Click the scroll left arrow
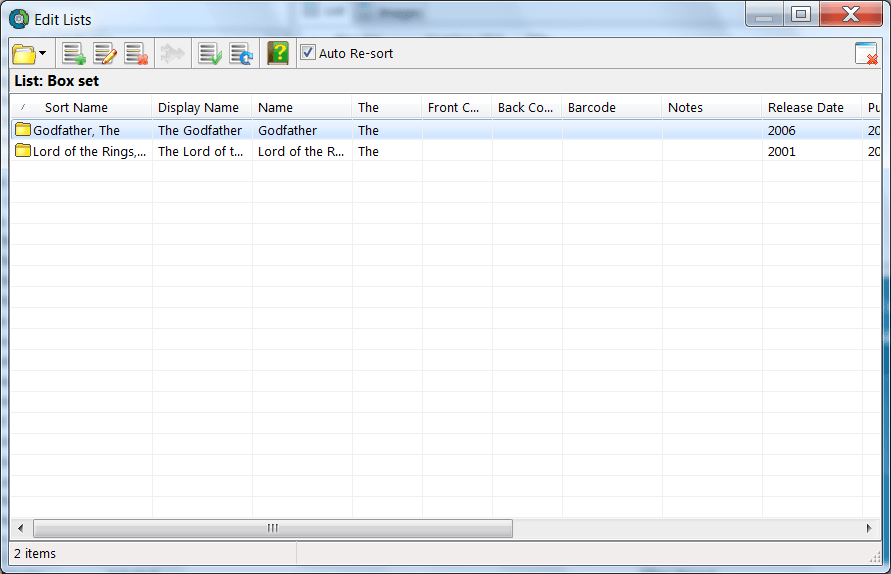891x574 pixels. [x=20, y=528]
